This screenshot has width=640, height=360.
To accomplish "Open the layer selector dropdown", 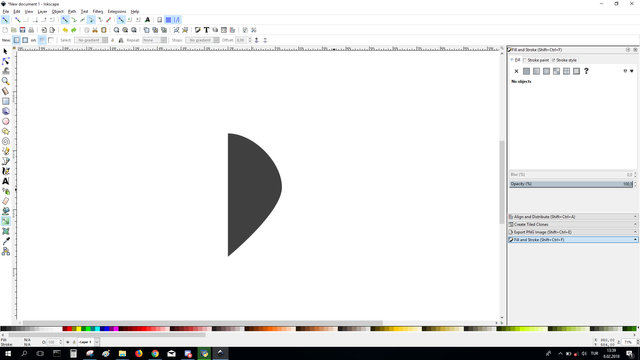I will (x=89, y=342).
